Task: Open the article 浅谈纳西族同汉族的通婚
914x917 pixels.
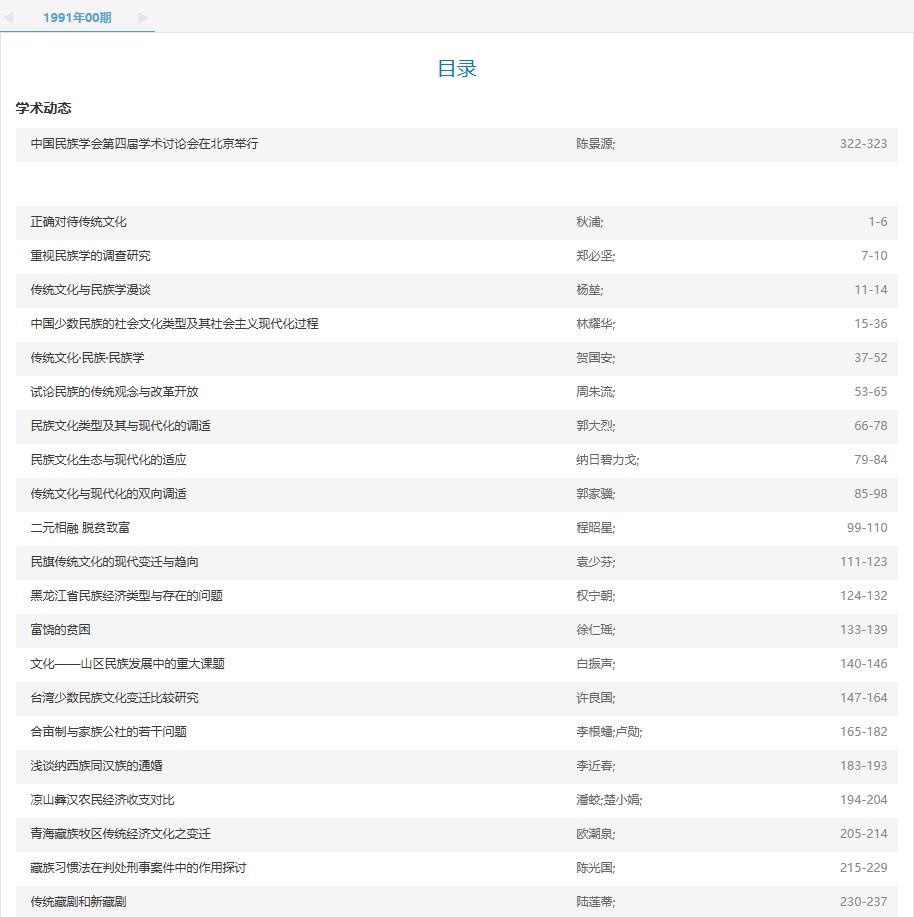Action: (x=96, y=766)
